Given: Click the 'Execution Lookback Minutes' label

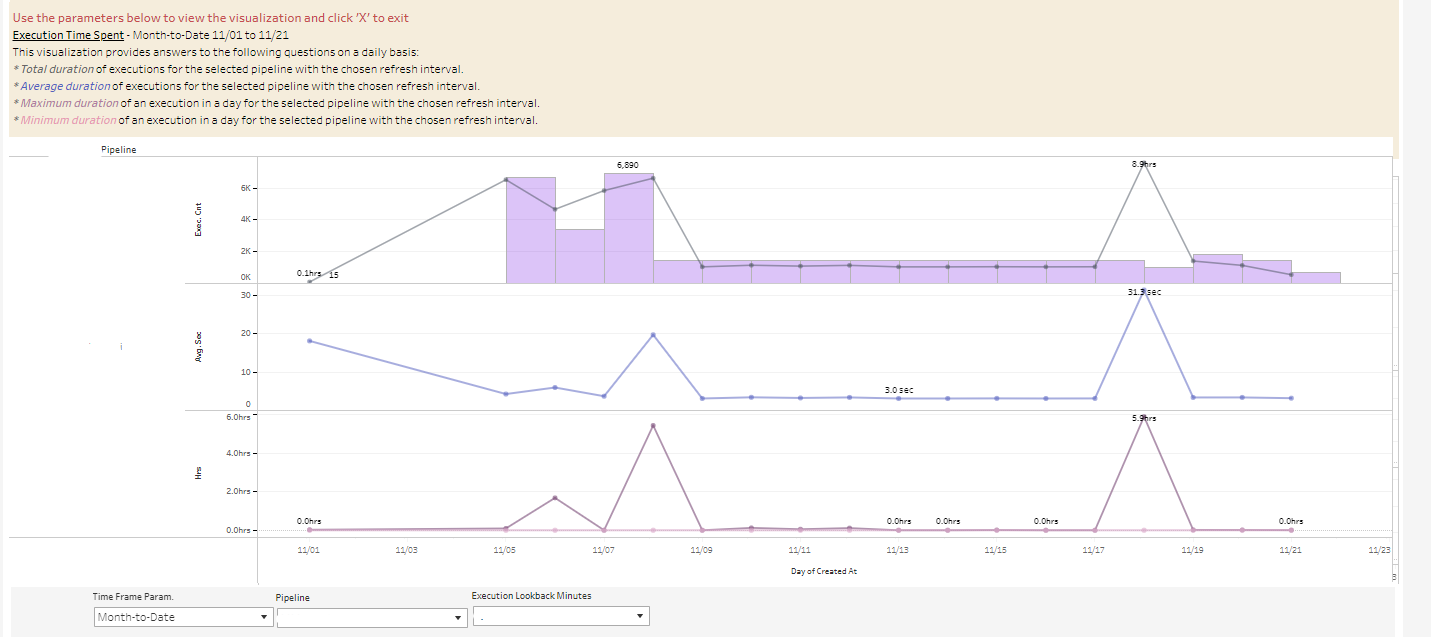Looking at the screenshot, I should (x=531, y=596).
